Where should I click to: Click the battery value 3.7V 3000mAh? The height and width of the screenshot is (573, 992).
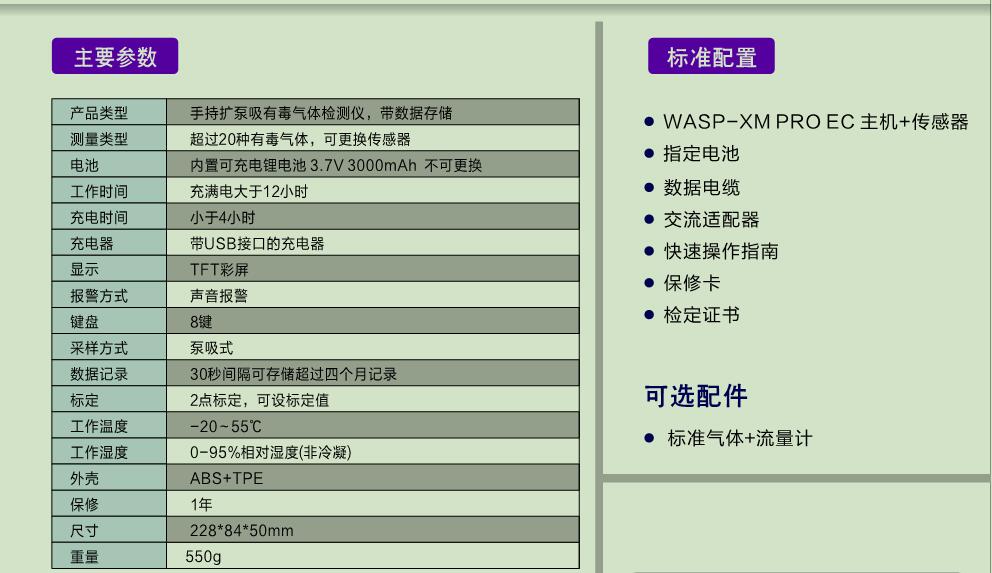pos(342,165)
